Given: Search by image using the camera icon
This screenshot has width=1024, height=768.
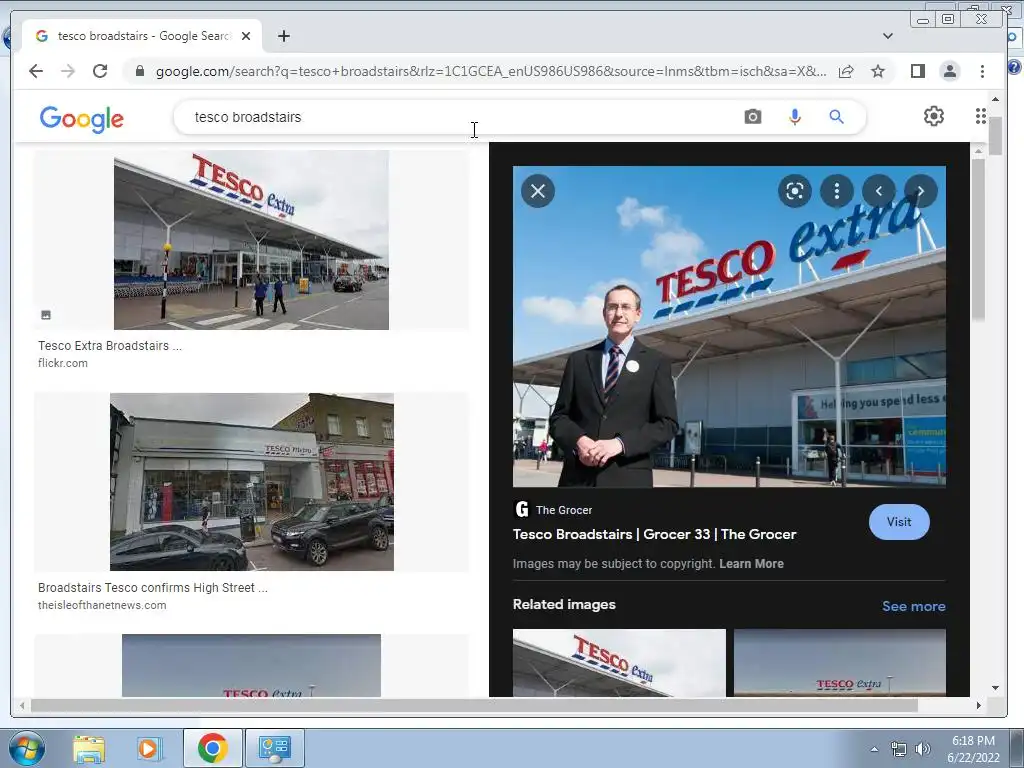Looking at the screenshot, I should (x=753, y=117).
